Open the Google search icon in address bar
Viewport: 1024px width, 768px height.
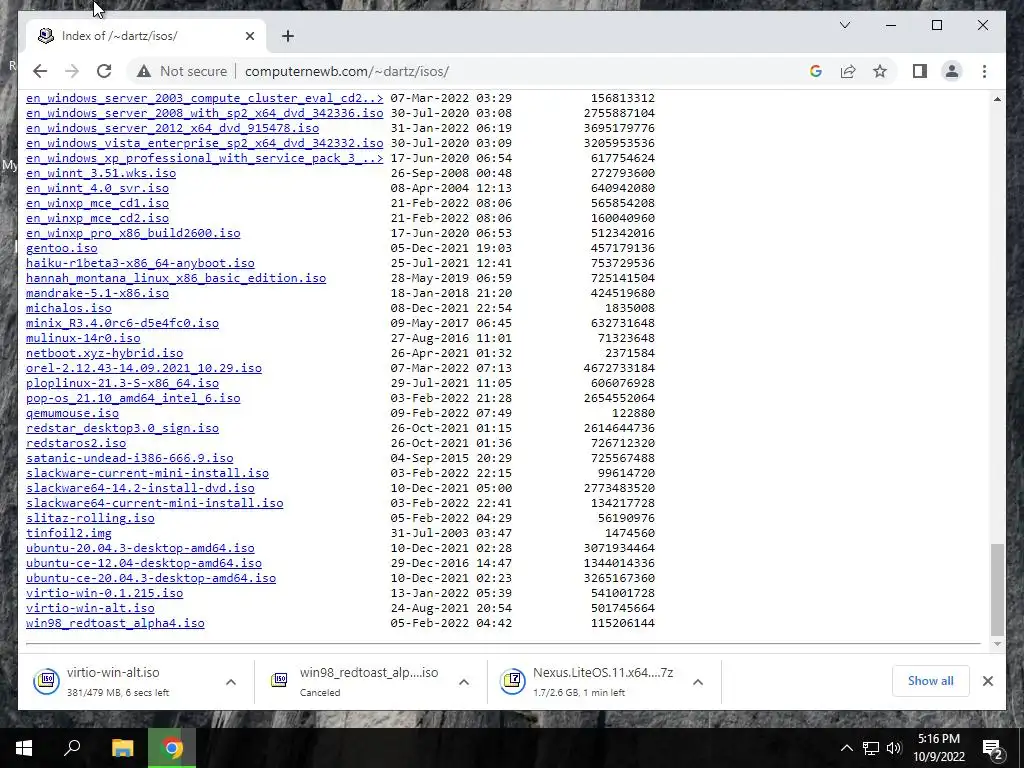tap(816, 71)
